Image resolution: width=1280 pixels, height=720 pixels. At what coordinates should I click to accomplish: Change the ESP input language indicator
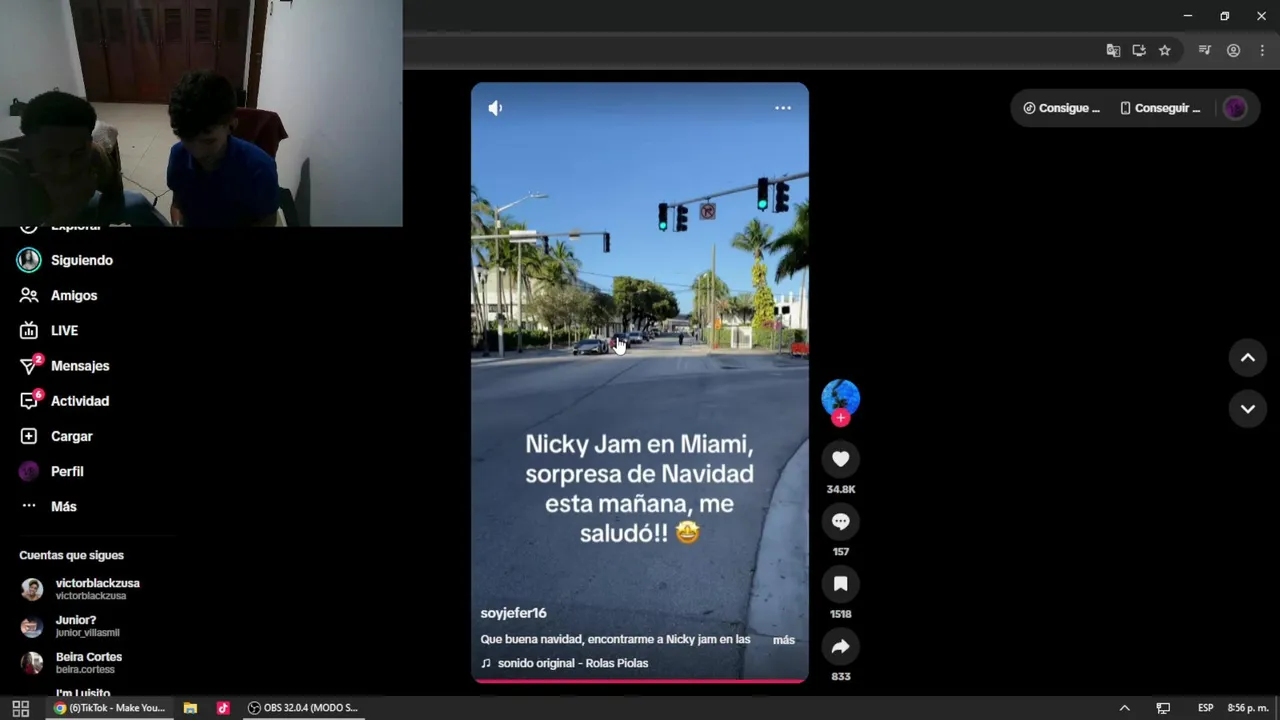pyautogui.click(x=1206, y=708)
